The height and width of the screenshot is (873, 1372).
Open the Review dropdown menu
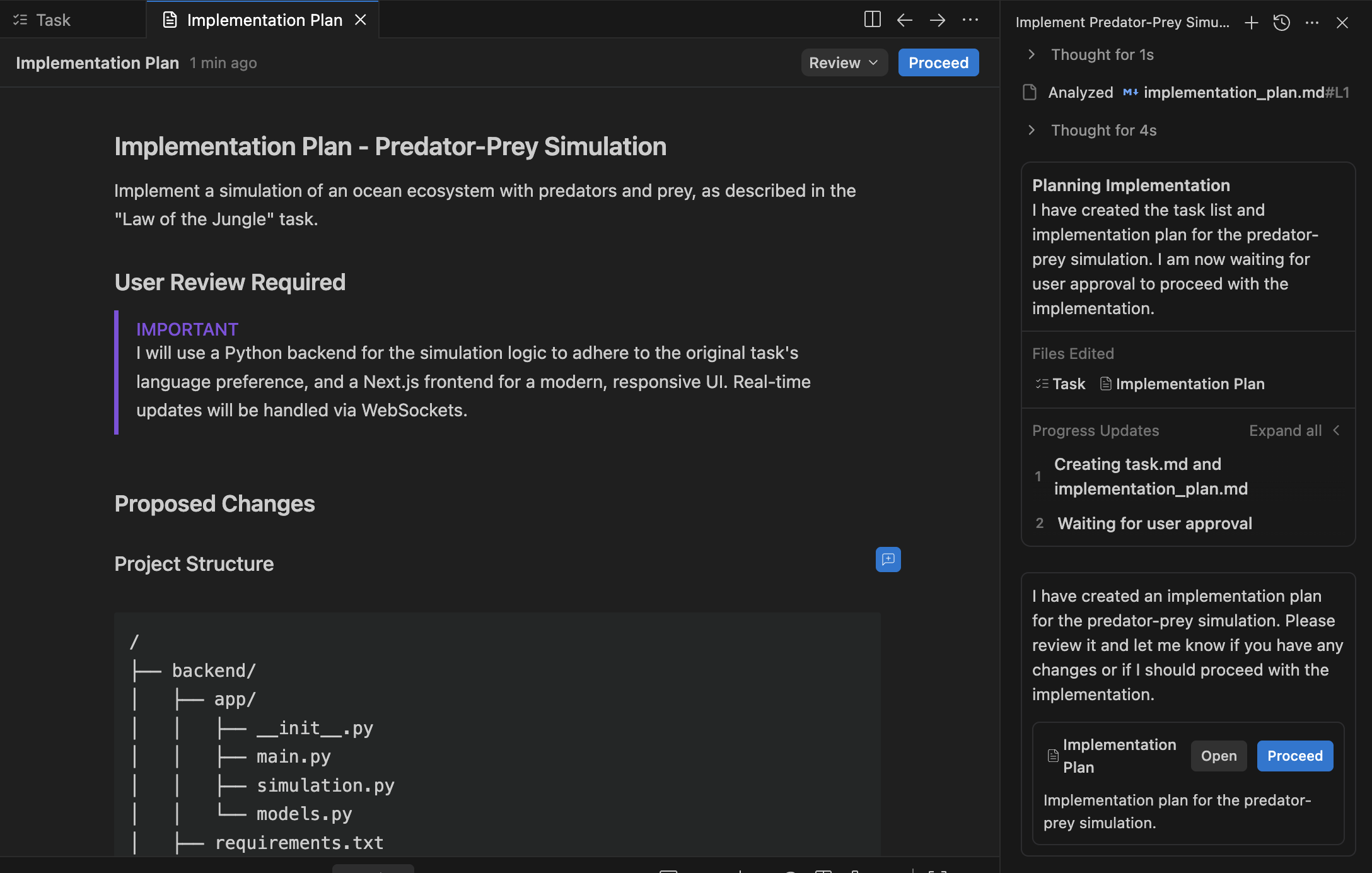click(x=844, y=62)
